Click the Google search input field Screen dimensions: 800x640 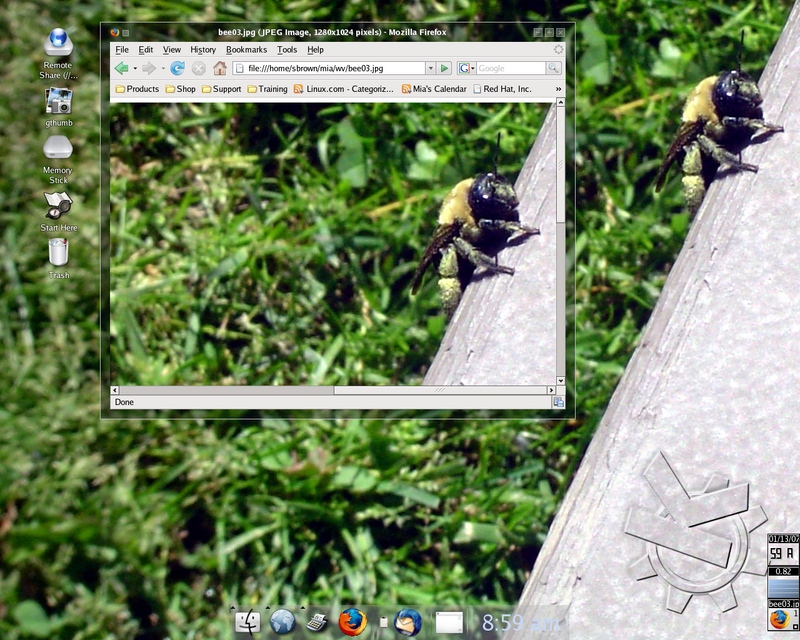coord(511,68)
